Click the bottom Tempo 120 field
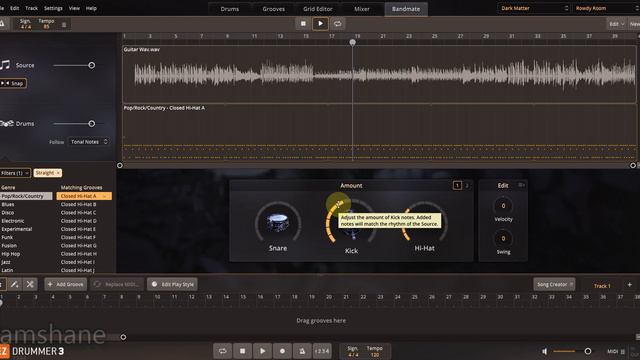 point(374,351)
